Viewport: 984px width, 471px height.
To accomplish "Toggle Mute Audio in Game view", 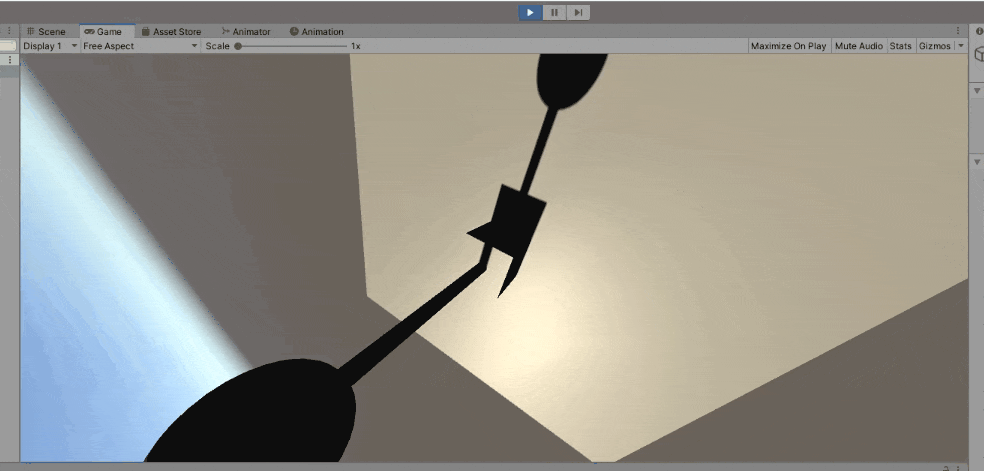I will pyautogui.click(x=858, y=46).
